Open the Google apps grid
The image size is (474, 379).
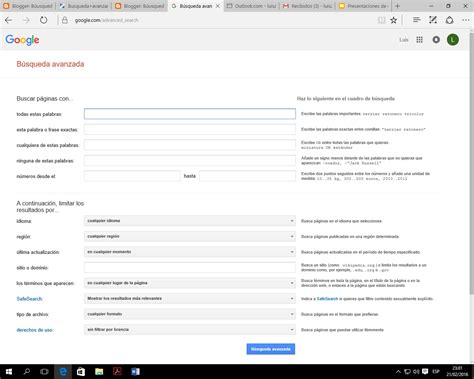pos(420,40)
